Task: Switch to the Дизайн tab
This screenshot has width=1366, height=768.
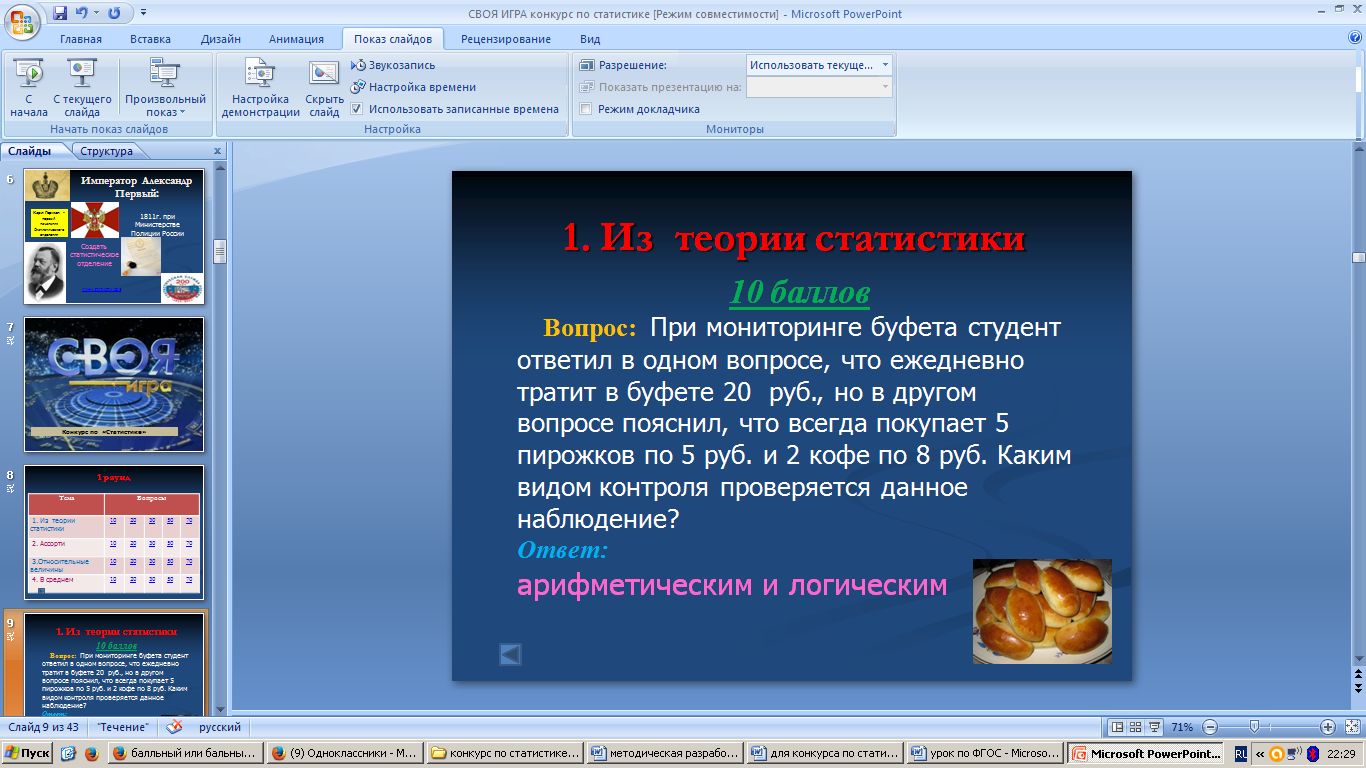Action: pyautogui.click(x=220, y=39)
